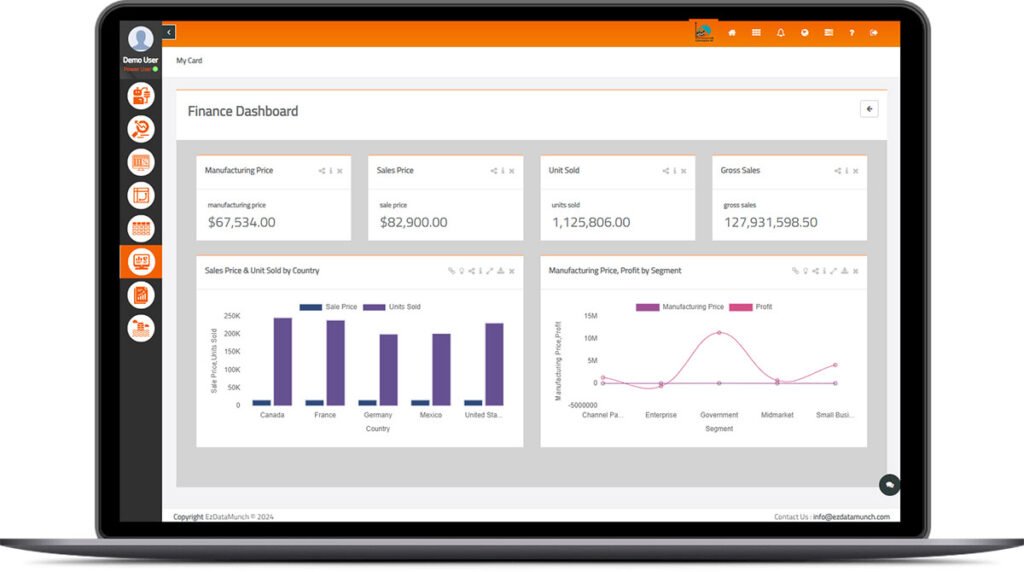Show info for Manufacturing Price card

pyautogui.click(x=331, y=171)
